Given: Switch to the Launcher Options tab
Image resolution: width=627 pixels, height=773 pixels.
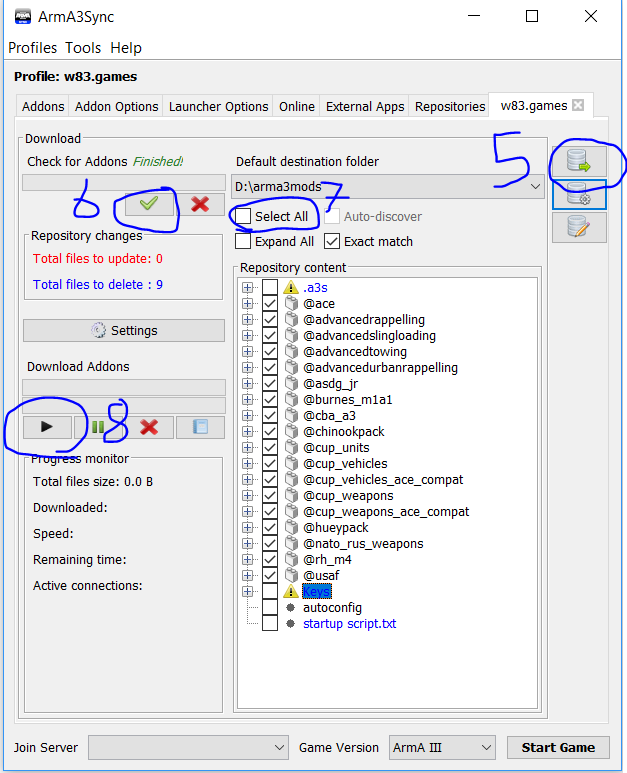Looking at the screenshot, I should [218, 106].
